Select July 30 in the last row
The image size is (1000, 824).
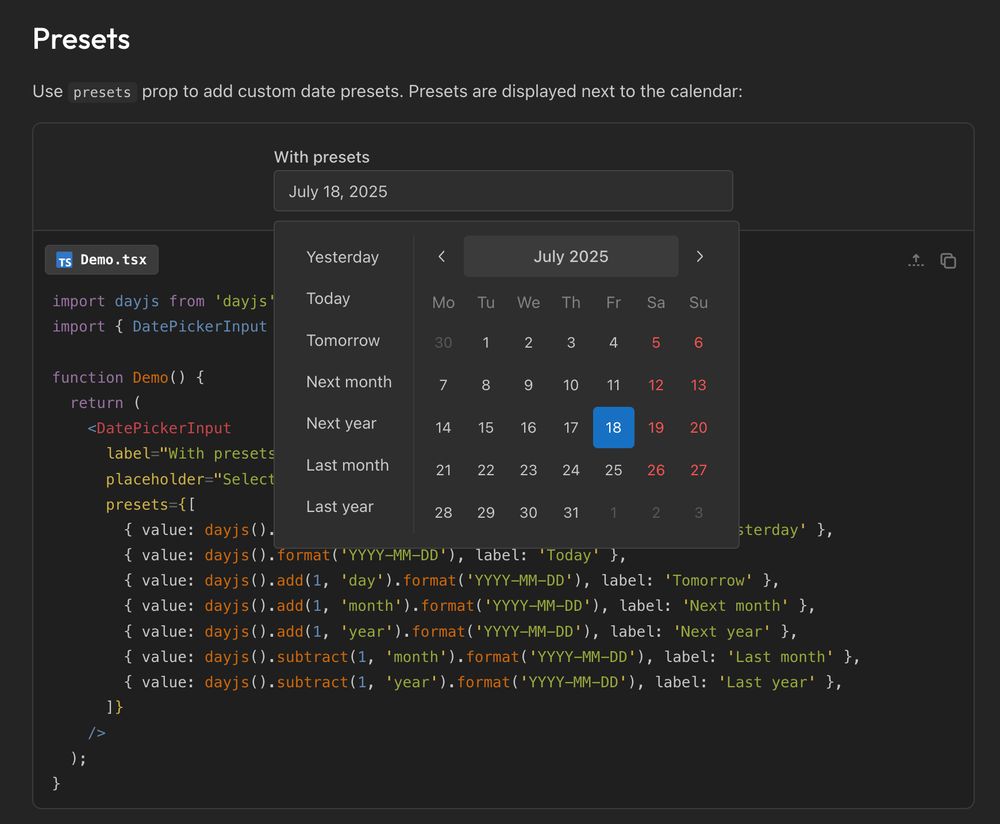click(x=528, y=513)
